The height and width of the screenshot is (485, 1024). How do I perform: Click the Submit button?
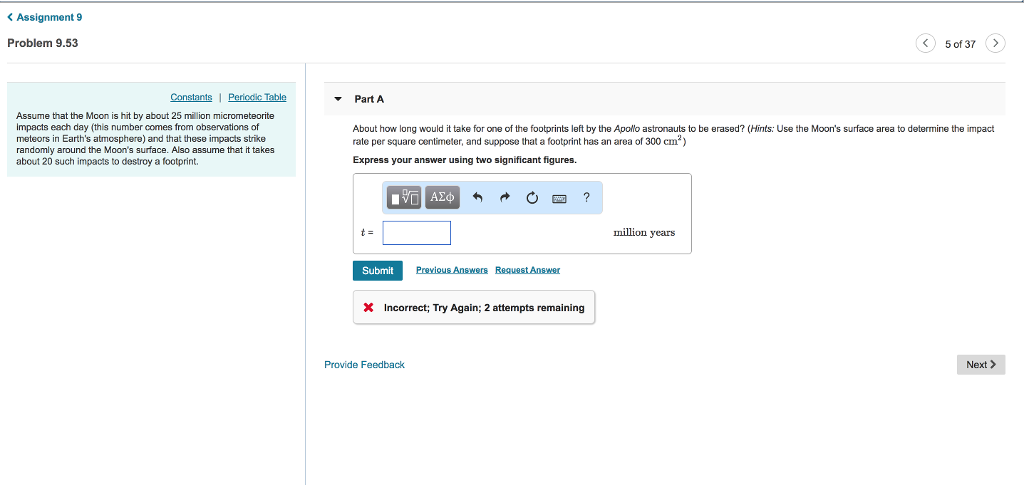[x=377, y=270]
